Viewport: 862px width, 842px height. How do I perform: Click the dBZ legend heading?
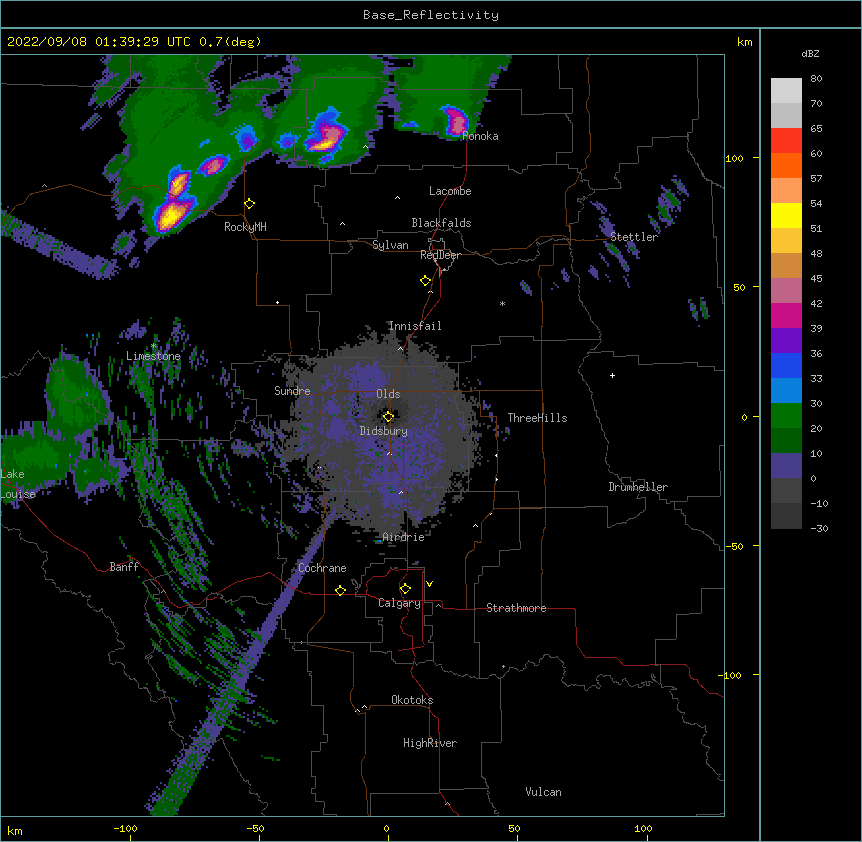810,53
